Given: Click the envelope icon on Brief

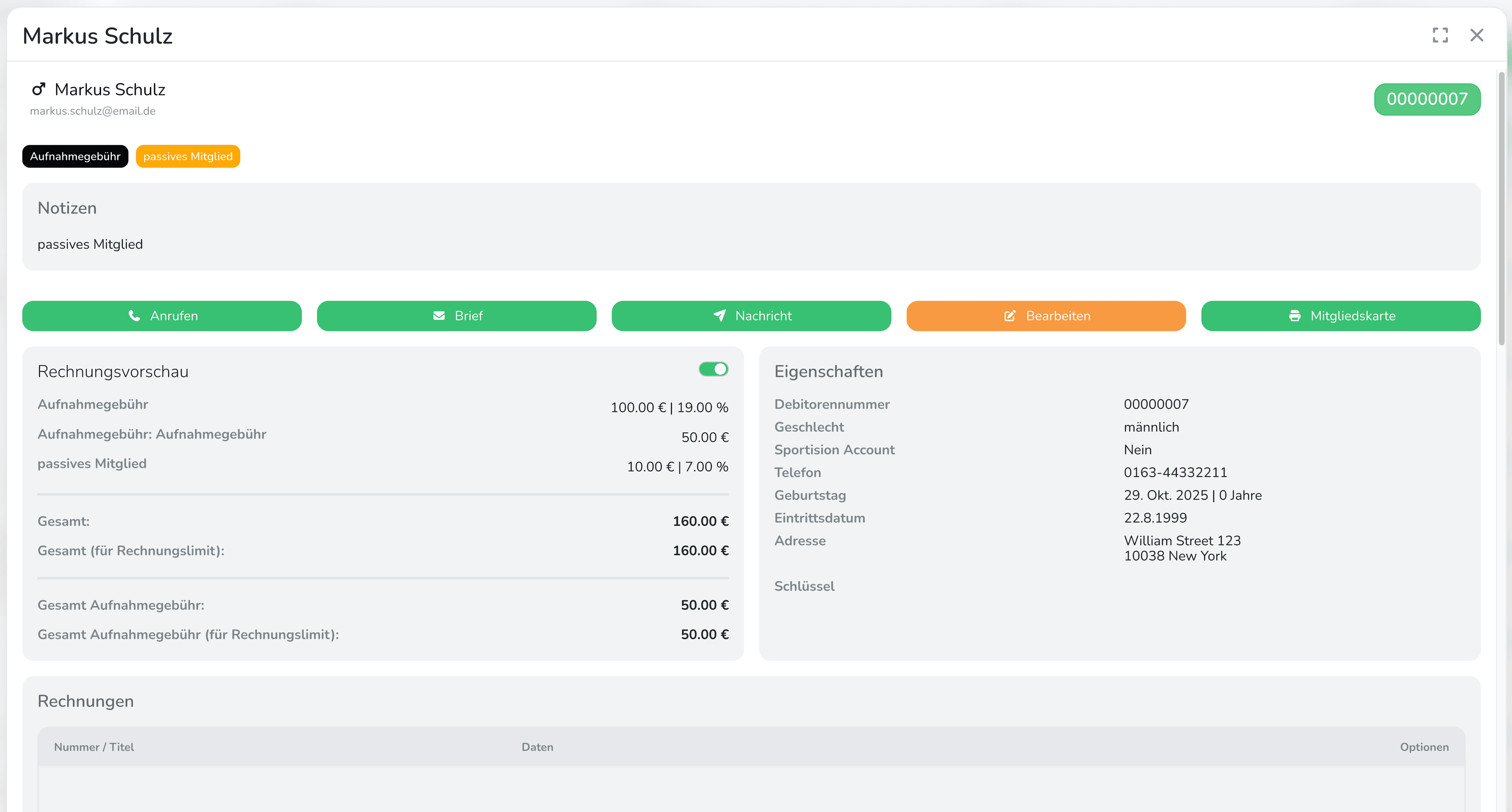Looking at the screenshot, I should [439, 316].
